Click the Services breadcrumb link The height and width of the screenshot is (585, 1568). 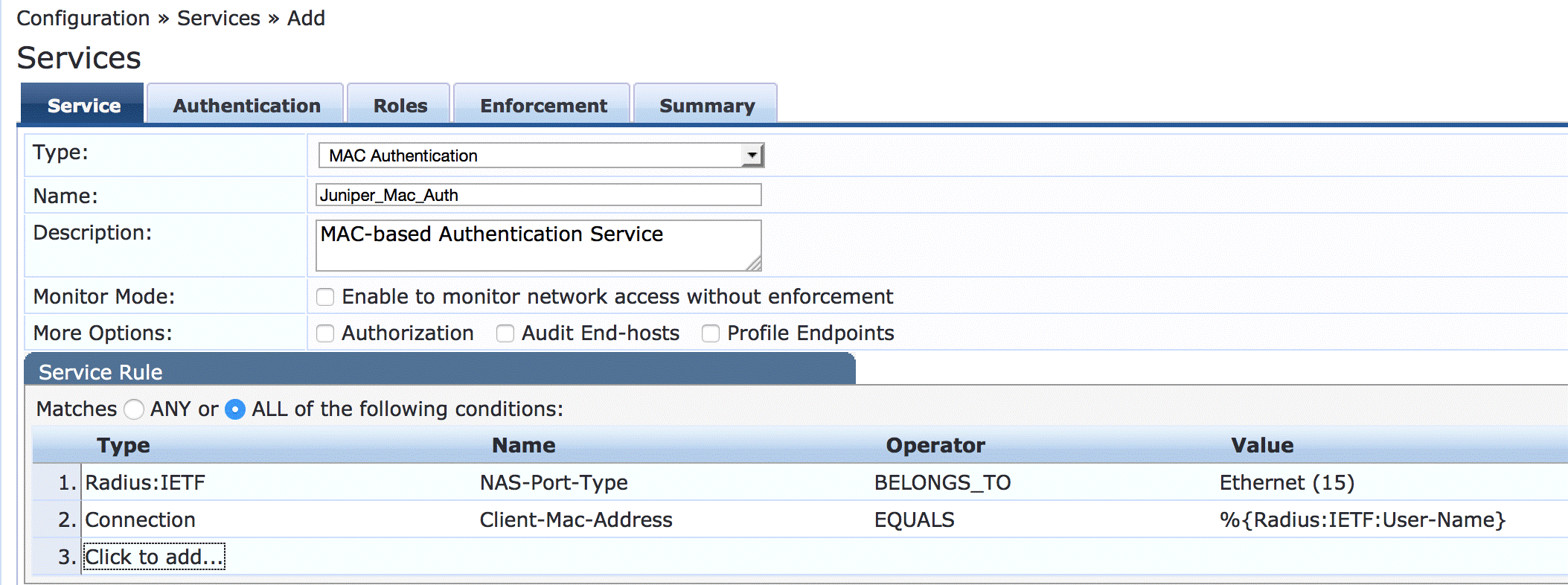point(218,18)
